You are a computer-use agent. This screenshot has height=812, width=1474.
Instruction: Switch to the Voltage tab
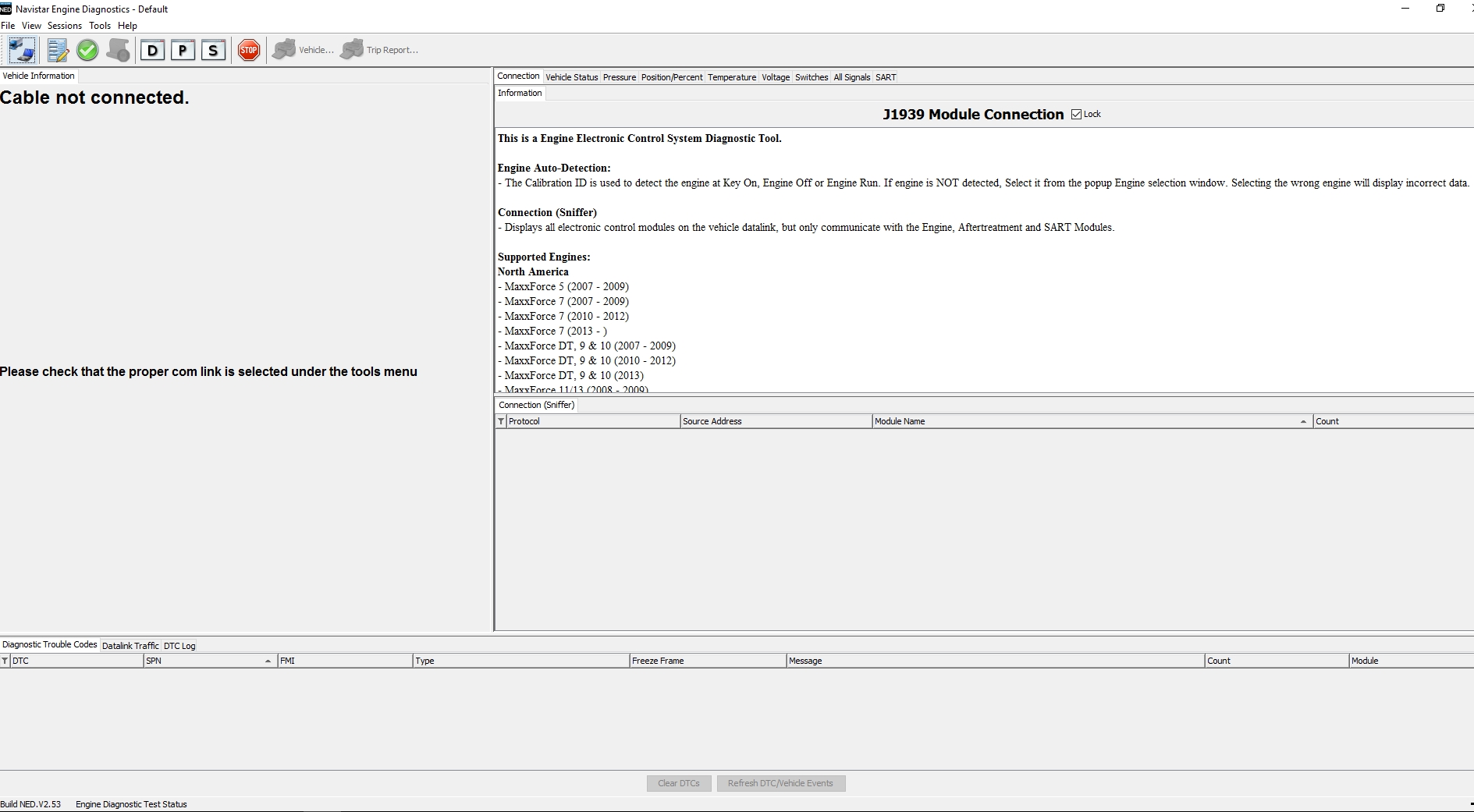pyautogui.click(x=775, y=77)
